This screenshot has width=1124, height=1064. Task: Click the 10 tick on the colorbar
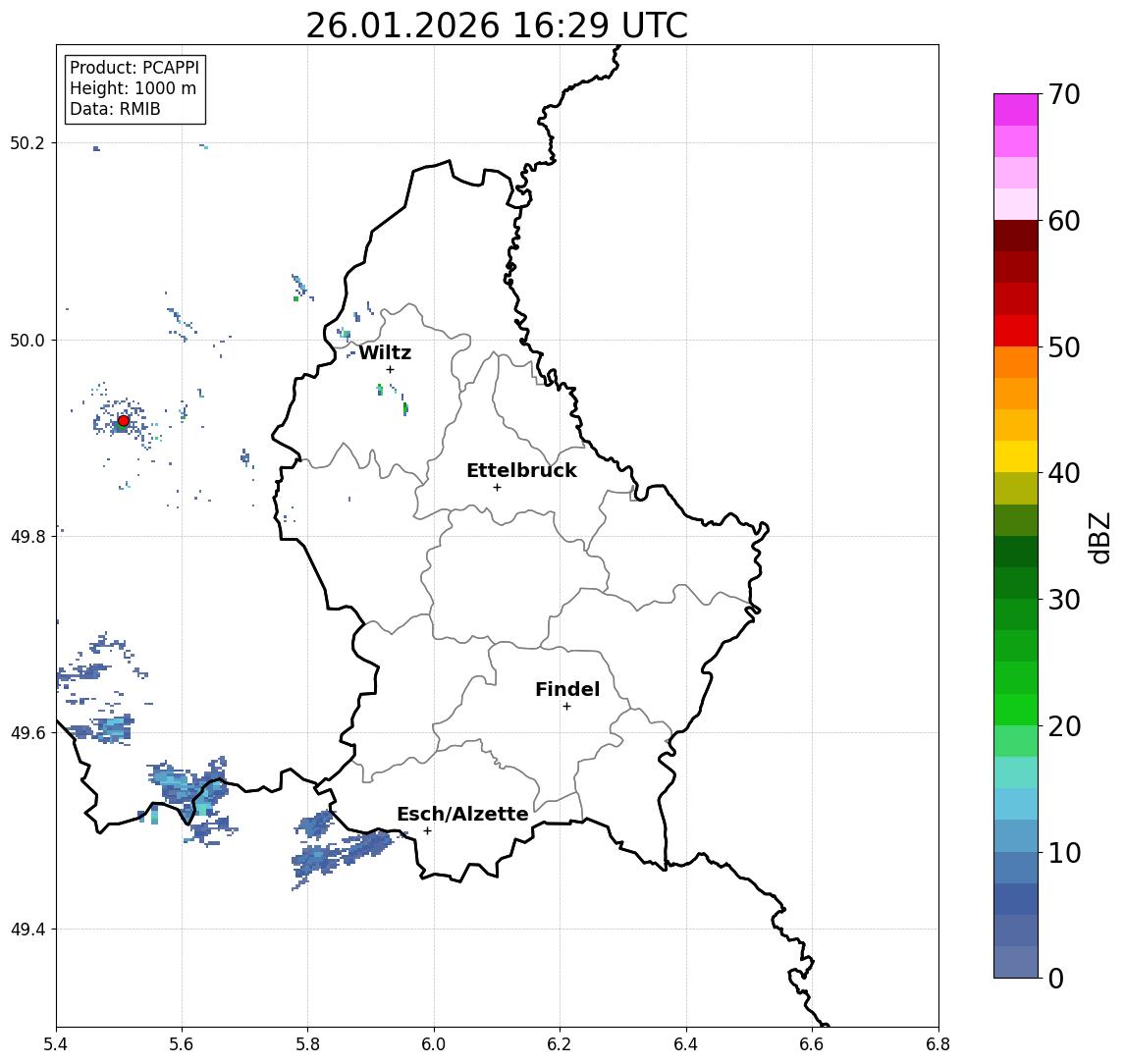click(x=1063, y=852)
